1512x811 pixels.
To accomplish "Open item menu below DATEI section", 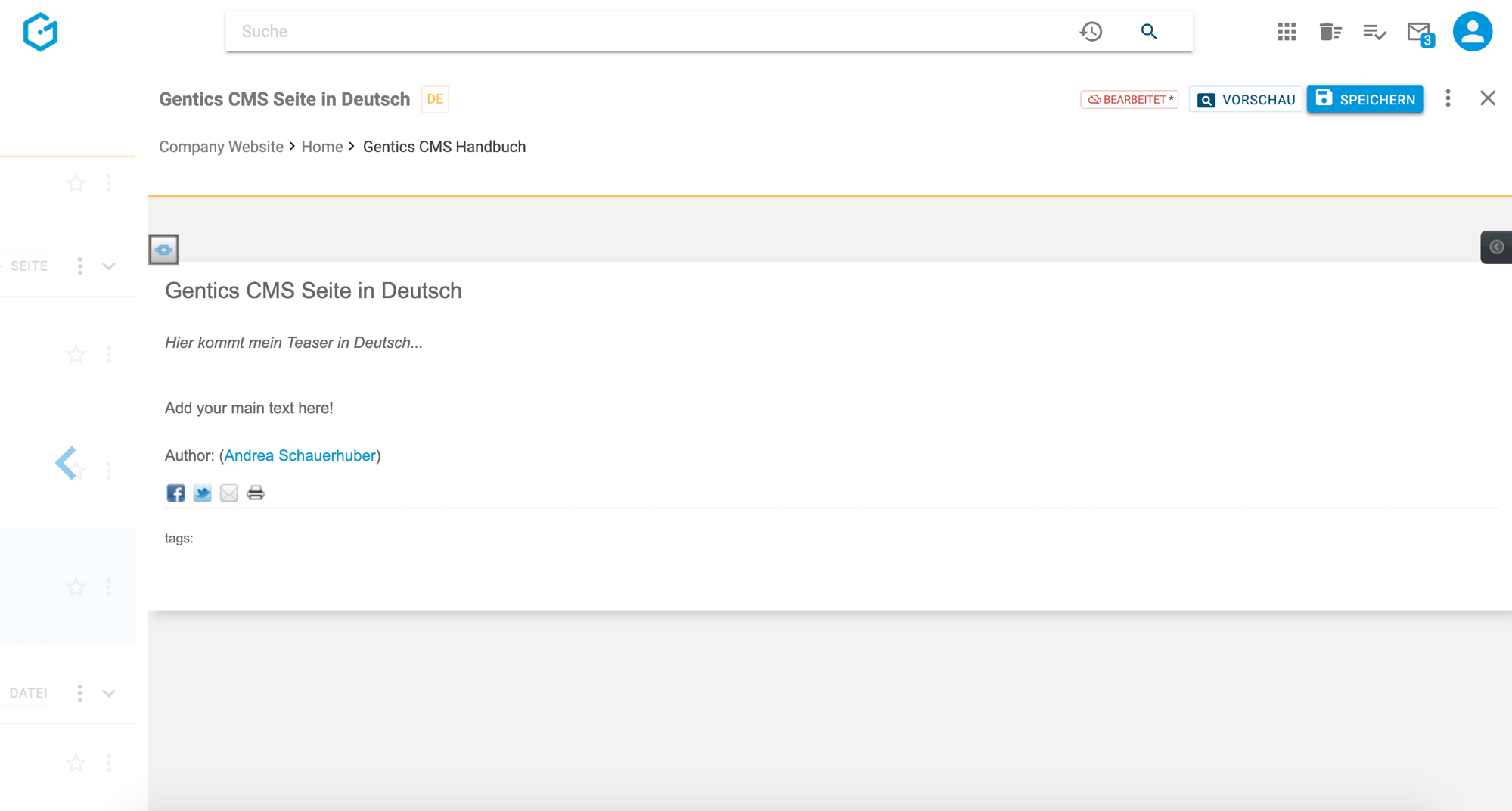I will (x=108, y=763).
